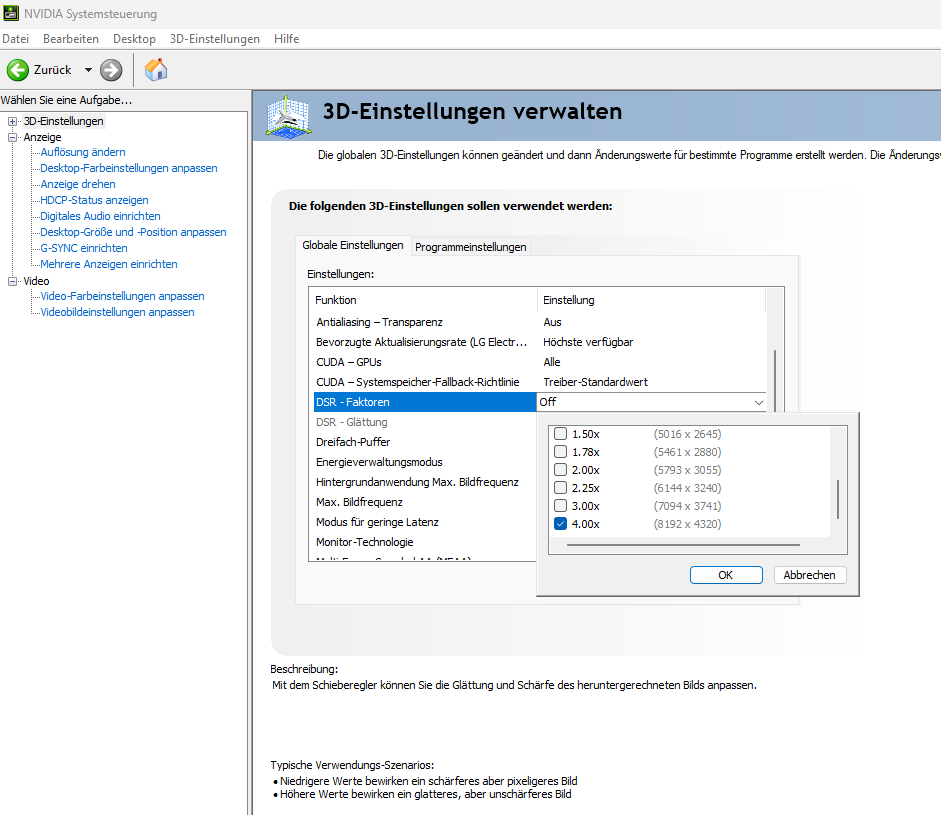Viewport: 941px width, 815px height.
Task: Open HDCP-Status anzeigen link
Action: (94, 200)
